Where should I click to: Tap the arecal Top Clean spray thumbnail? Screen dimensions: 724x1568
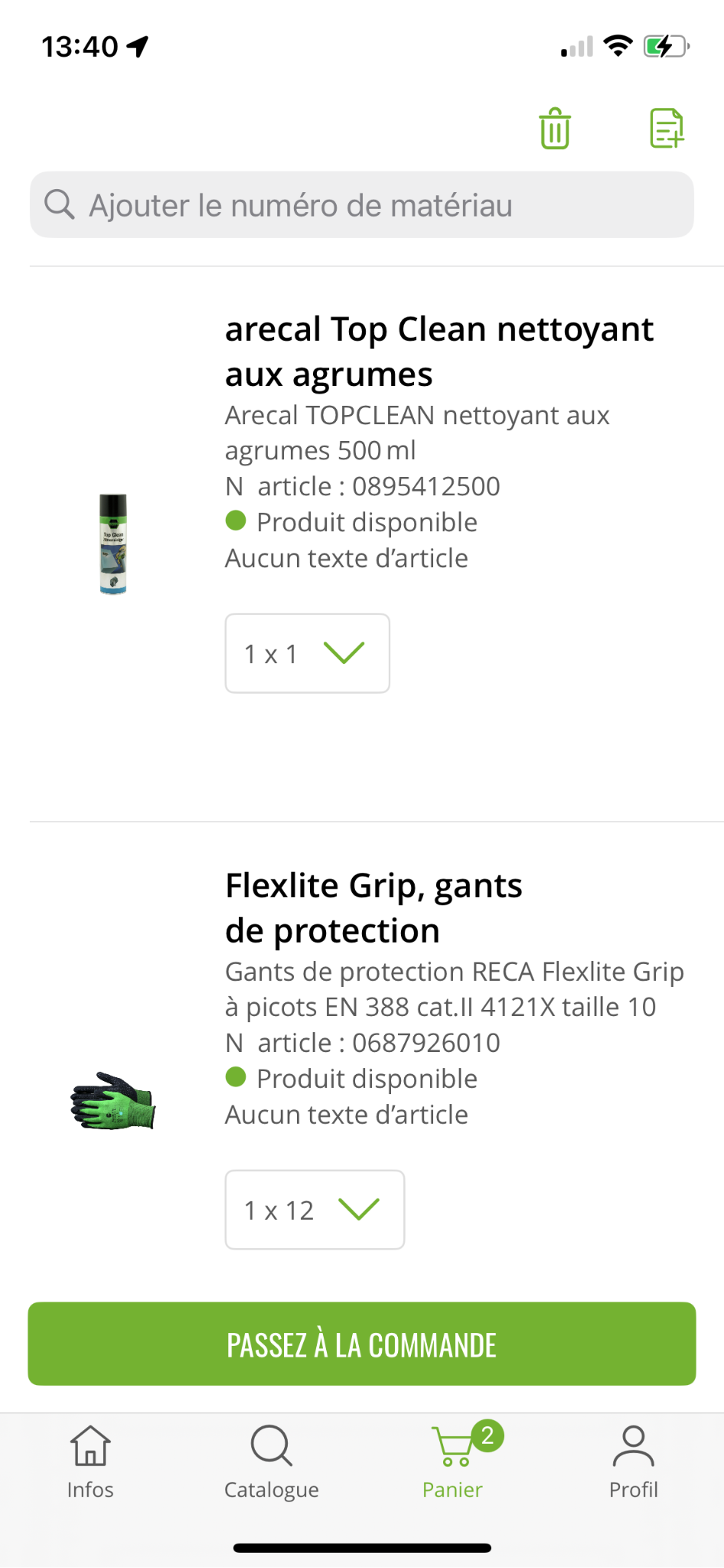113,544
